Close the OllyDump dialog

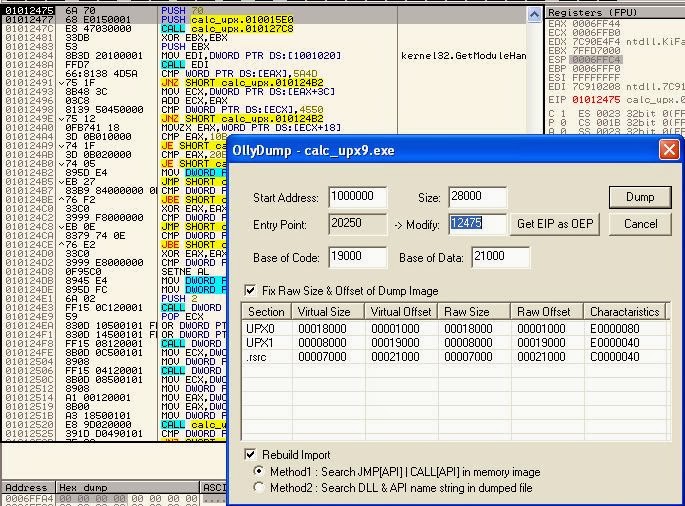pyautogui.click(x=669, y=150)
